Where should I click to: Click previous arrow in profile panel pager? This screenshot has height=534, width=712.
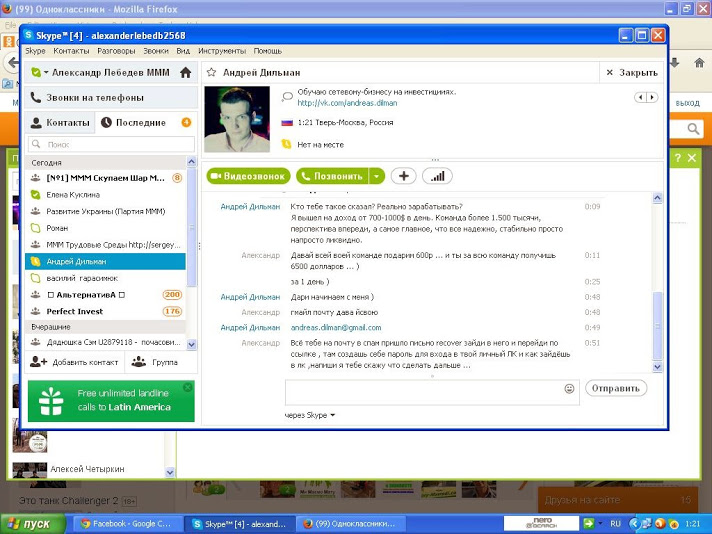[x=640, y=97]
